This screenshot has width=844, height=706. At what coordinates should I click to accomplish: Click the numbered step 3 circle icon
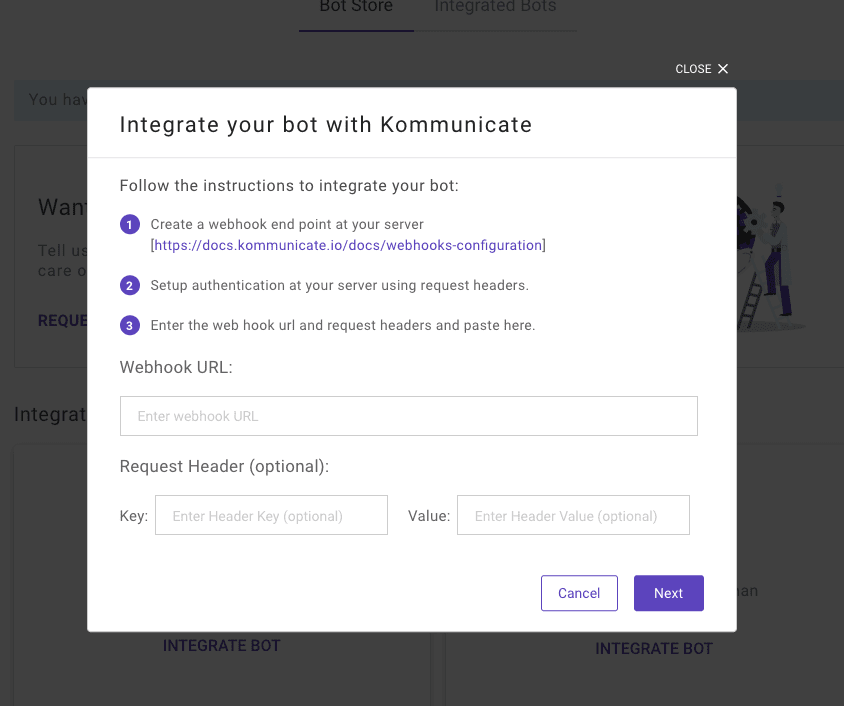coord(130,325)
